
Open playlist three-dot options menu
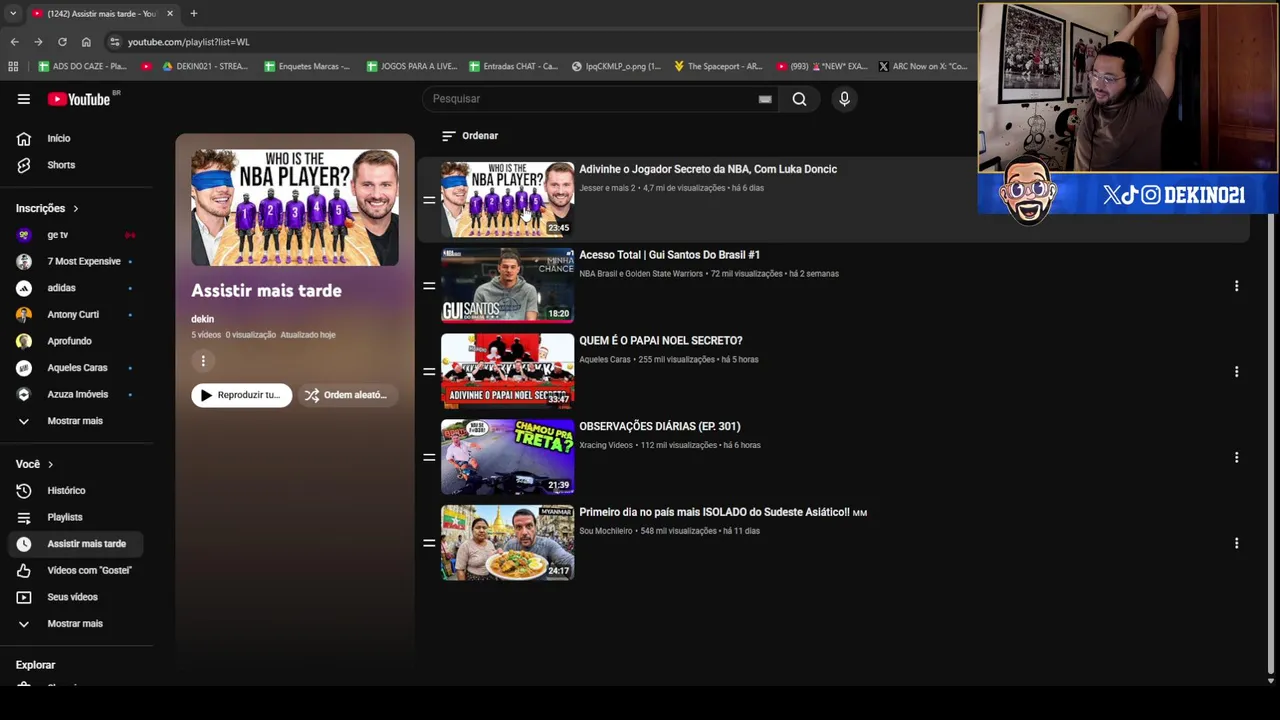[203, 361]
